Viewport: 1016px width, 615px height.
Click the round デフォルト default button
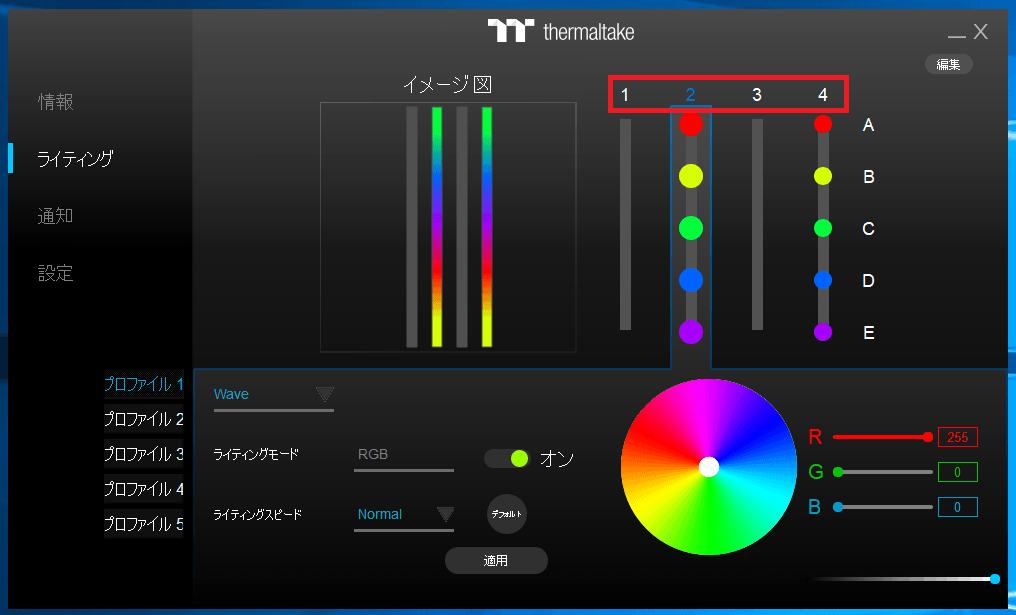coord(507,514)
